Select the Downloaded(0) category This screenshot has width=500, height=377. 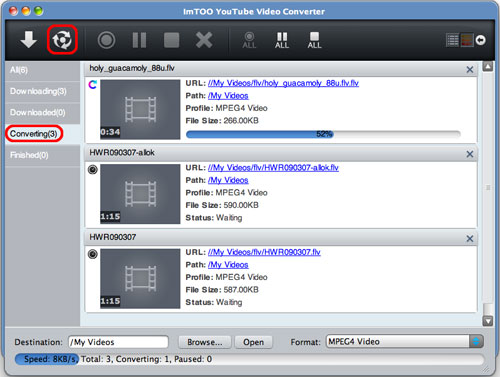[42, 113]
